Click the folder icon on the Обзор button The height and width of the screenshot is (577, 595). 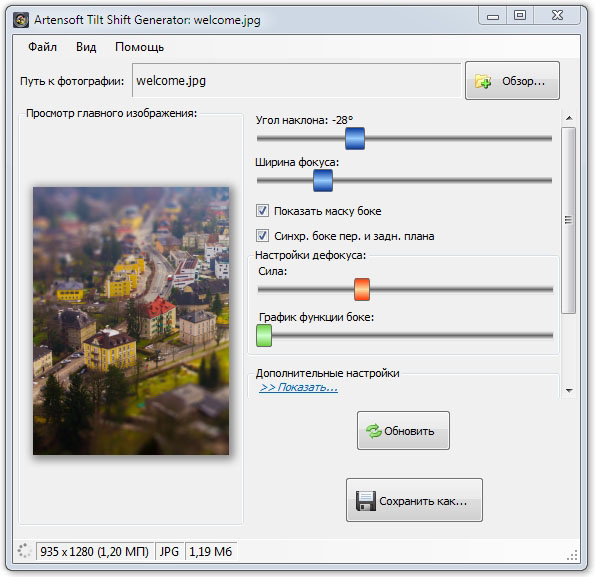pos(483,81)
